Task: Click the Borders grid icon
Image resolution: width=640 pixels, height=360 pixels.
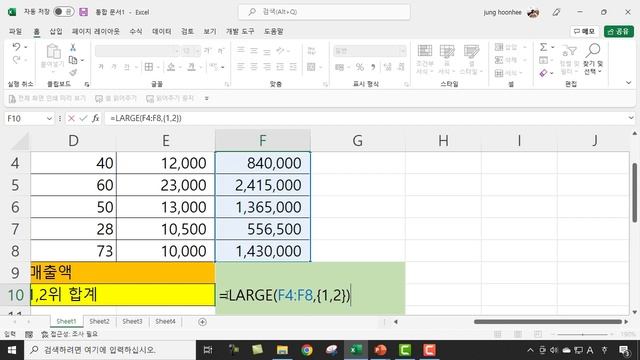Action: coord(149,67)
